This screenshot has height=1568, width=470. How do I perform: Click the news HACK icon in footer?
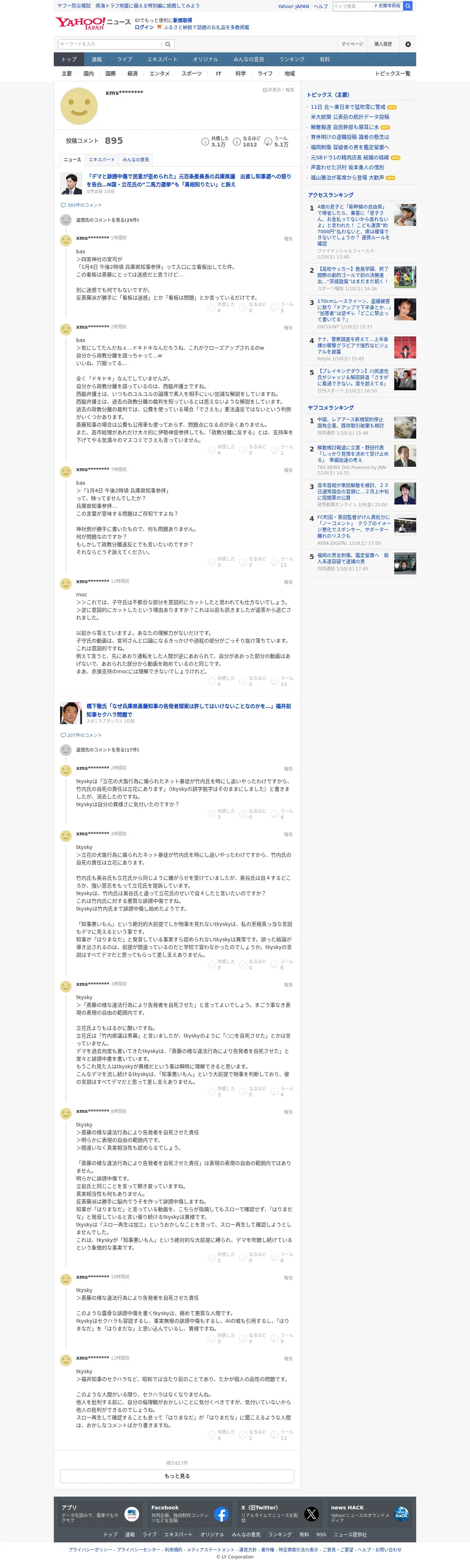(x=401, y=1515)
